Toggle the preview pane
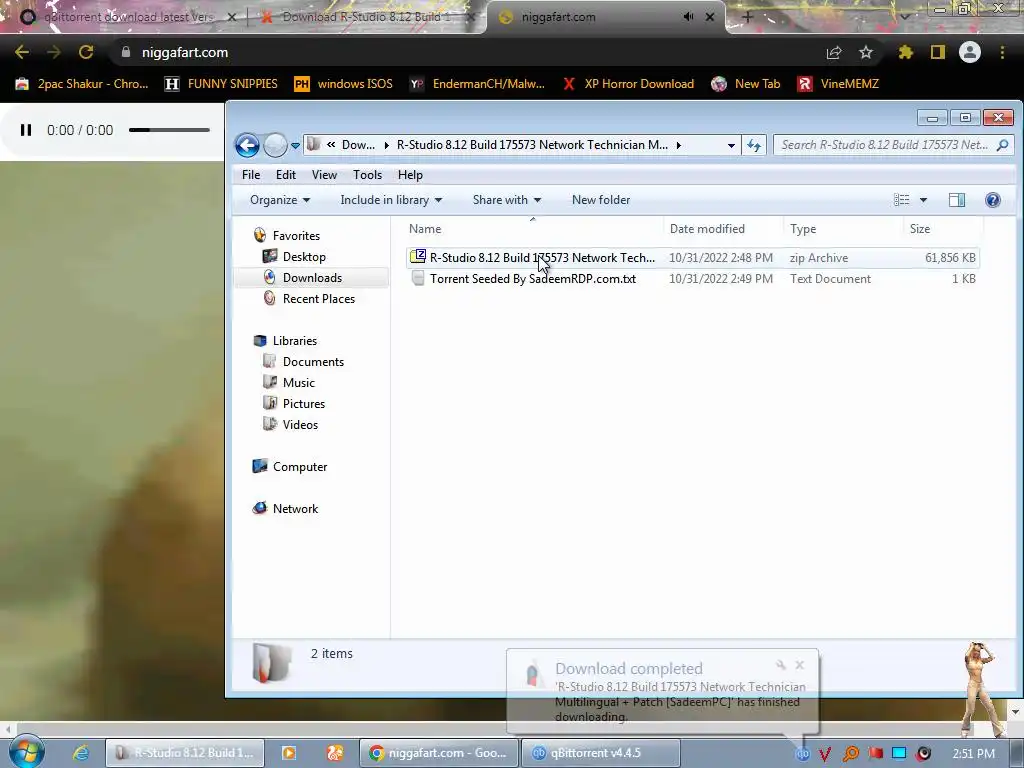This screenshot has height=768, width=1024. pyautogui.click(x=957, y=200)
